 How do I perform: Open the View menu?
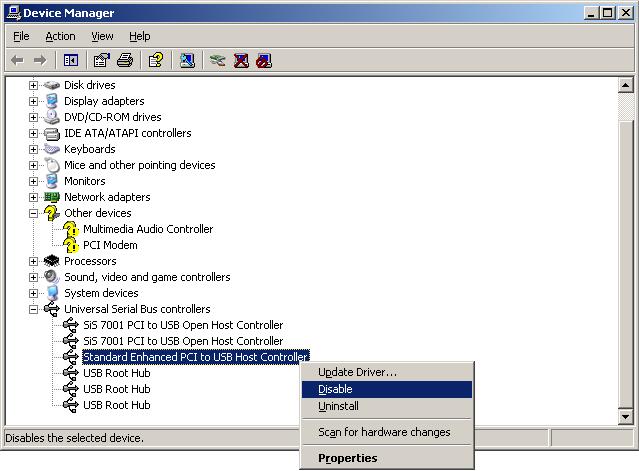point(102,36)
